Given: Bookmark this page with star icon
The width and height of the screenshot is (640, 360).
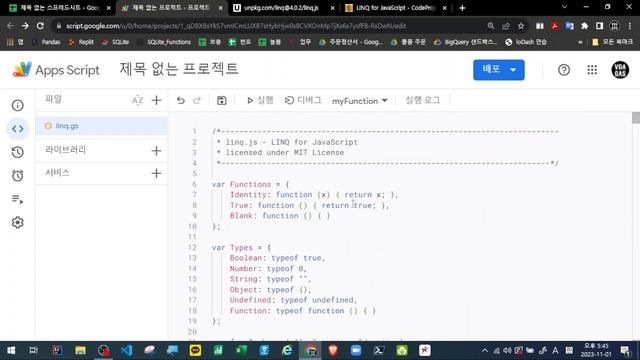Looking at the screenshot, I should click(521, 26).
